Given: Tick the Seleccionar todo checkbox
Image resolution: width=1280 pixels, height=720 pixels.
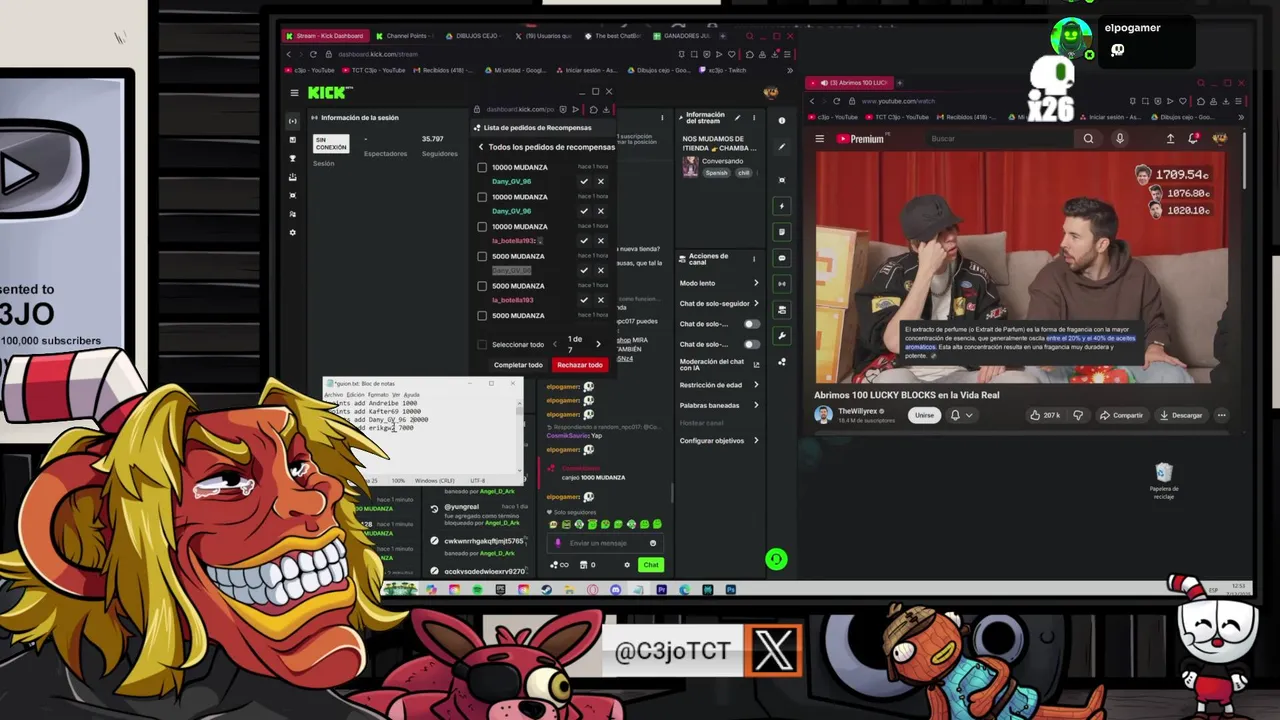Looking at the screenshot, I should [482, 345].
